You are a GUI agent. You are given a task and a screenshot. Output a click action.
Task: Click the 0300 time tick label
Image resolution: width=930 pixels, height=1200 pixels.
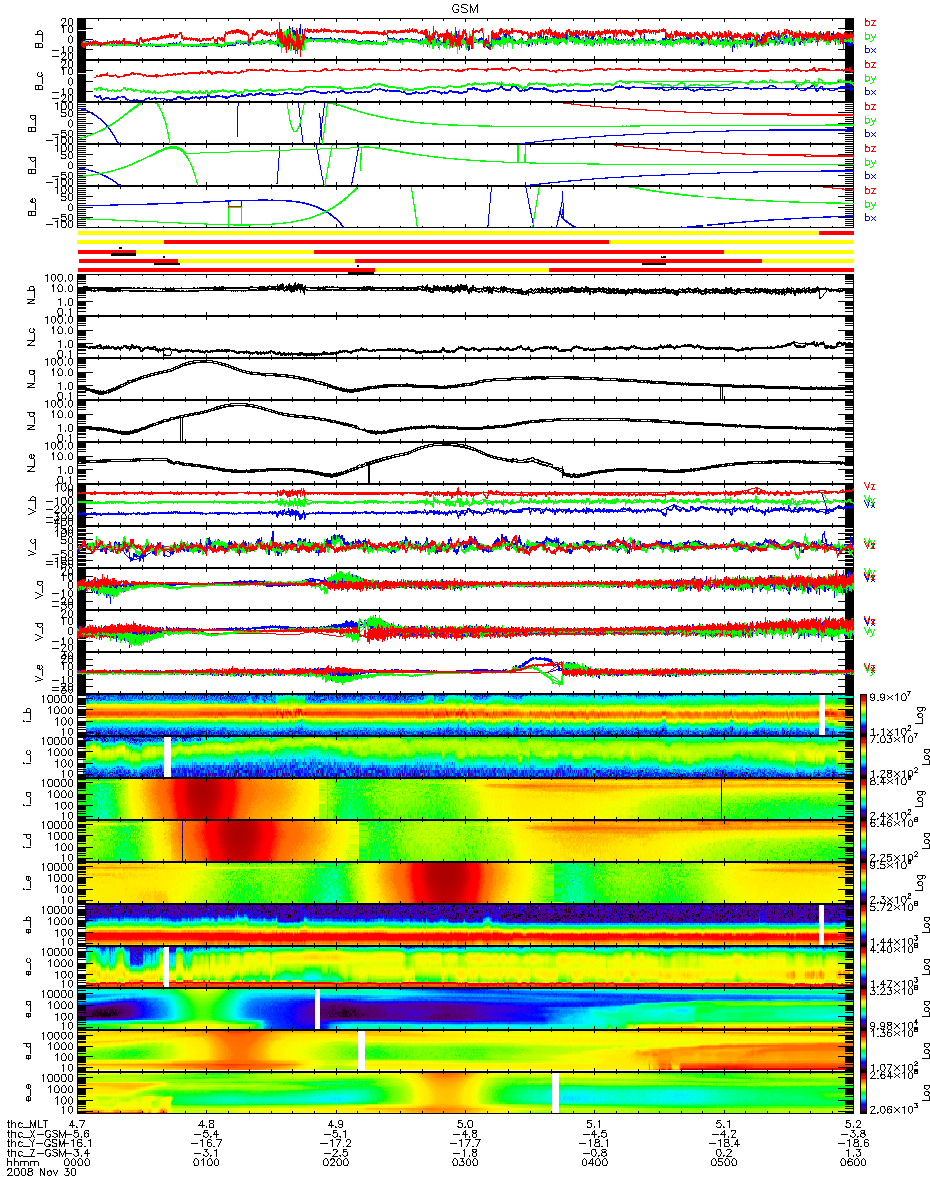(465, 1163)
